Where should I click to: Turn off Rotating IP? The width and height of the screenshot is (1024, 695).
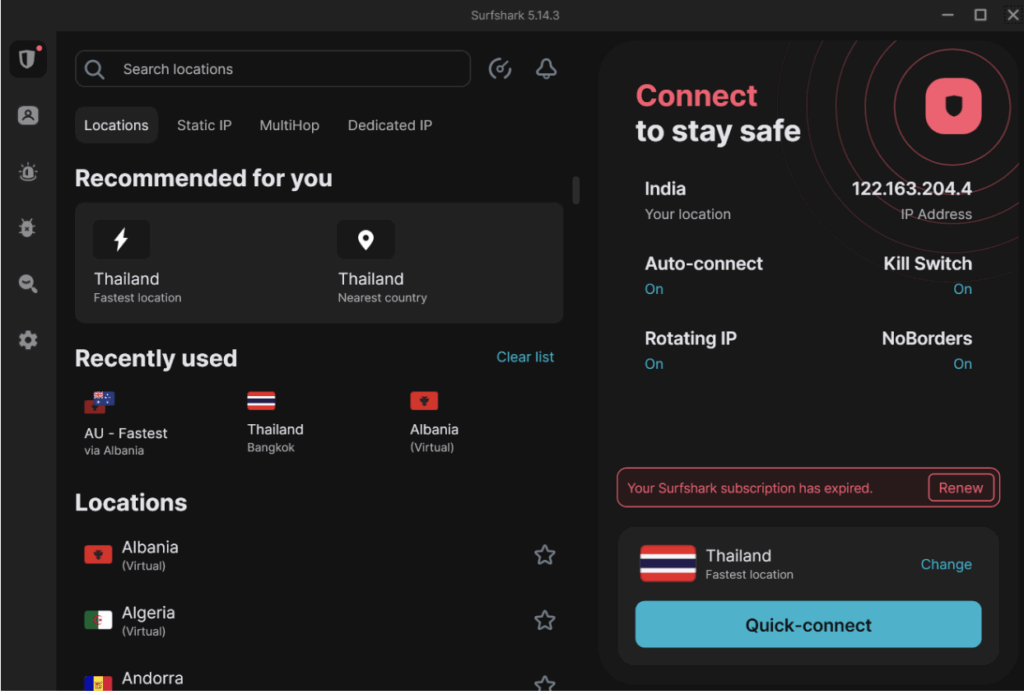pos(653,363)
